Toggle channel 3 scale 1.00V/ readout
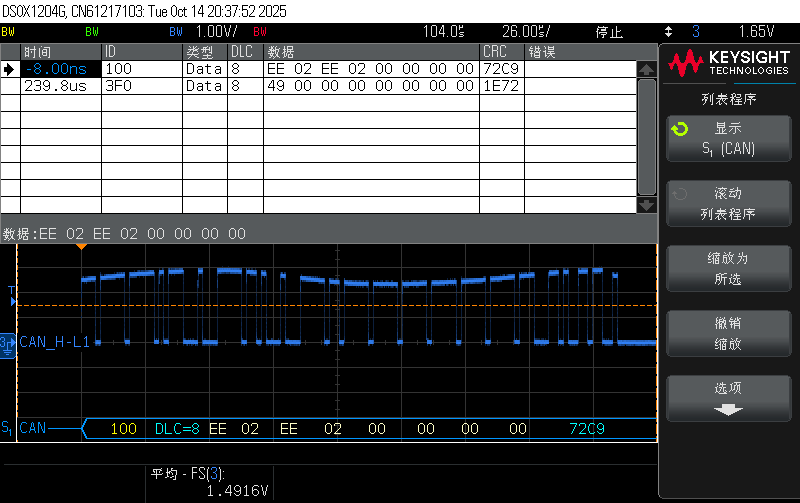 tap(214, 31)
